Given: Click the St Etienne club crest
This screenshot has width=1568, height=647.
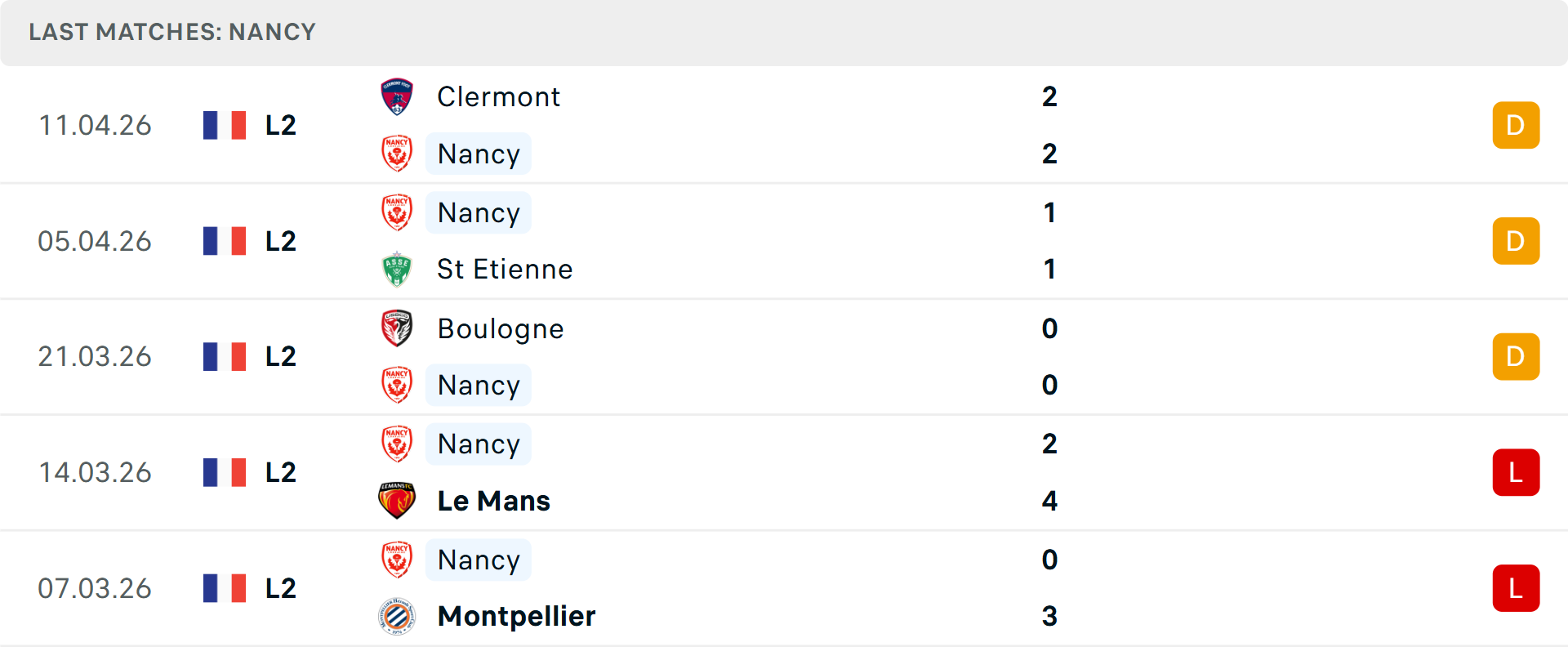Looking at the screenshot, I should pyautogui.click(x=397, y=270).
